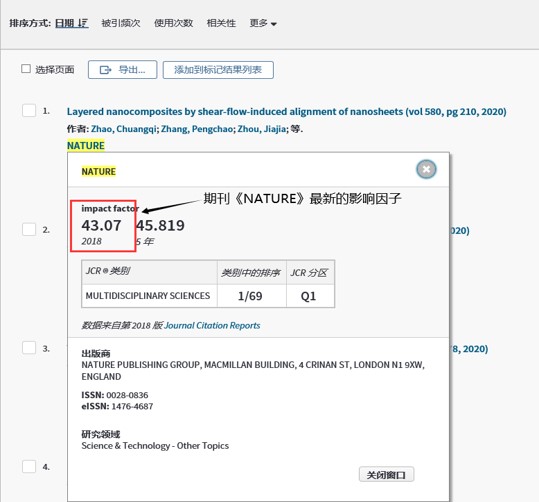Click the MULTIDISCIPLINARY SCIENCES table cell
The height and width of the screenshot is (502, 539).
tap(149, 296)
